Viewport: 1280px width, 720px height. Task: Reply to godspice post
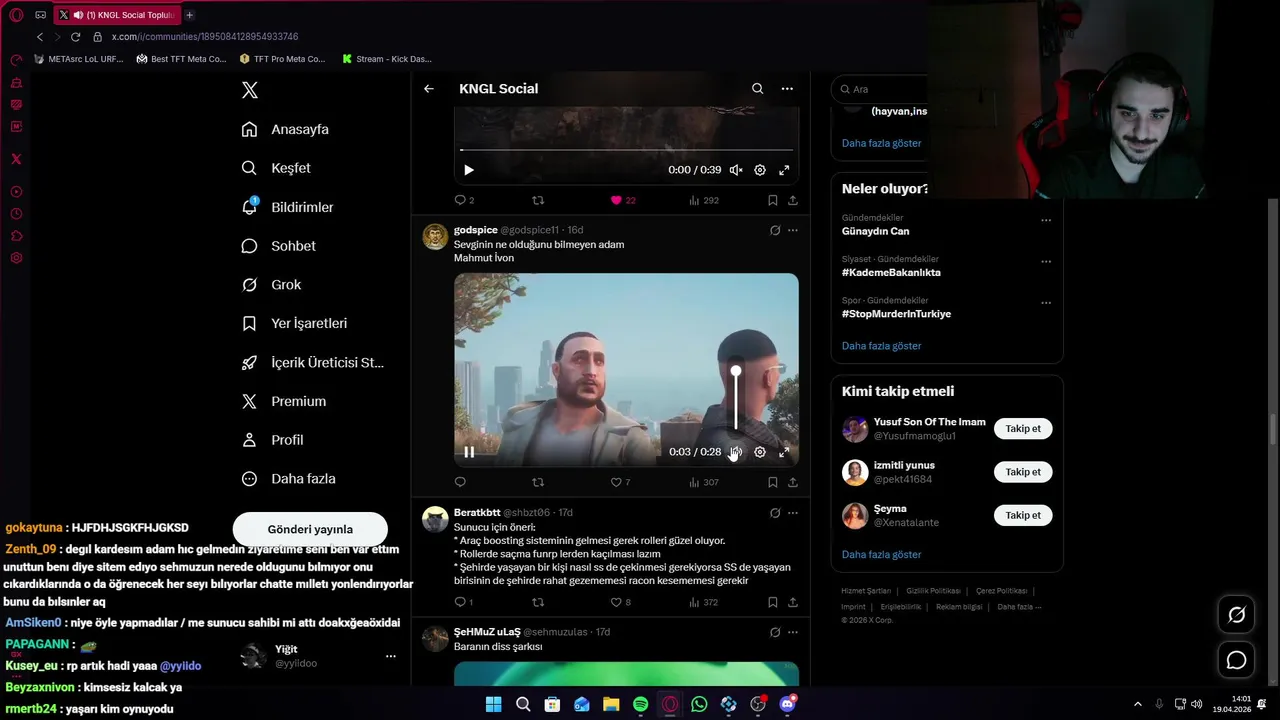[460, 482]
